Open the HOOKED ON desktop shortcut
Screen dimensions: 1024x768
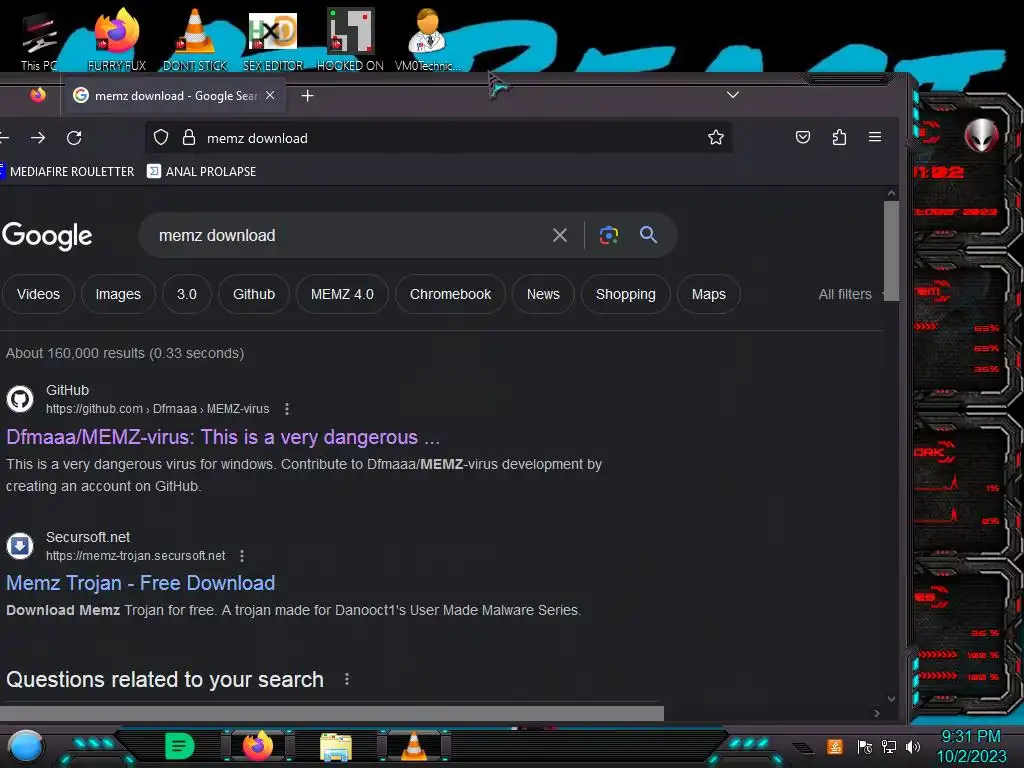coord(350,38)
